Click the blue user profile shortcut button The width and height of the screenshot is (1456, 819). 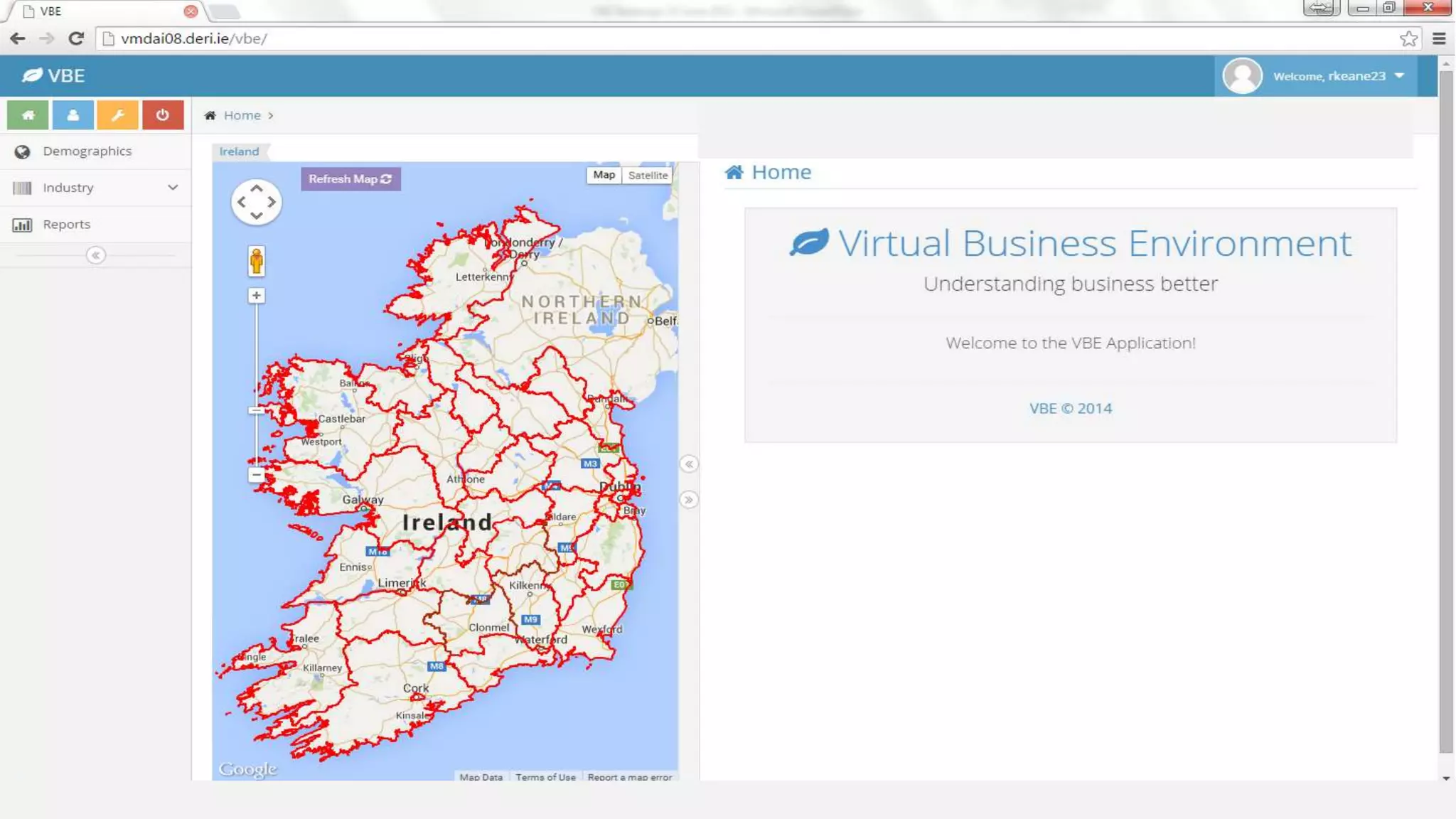click(x=73, y=115)
